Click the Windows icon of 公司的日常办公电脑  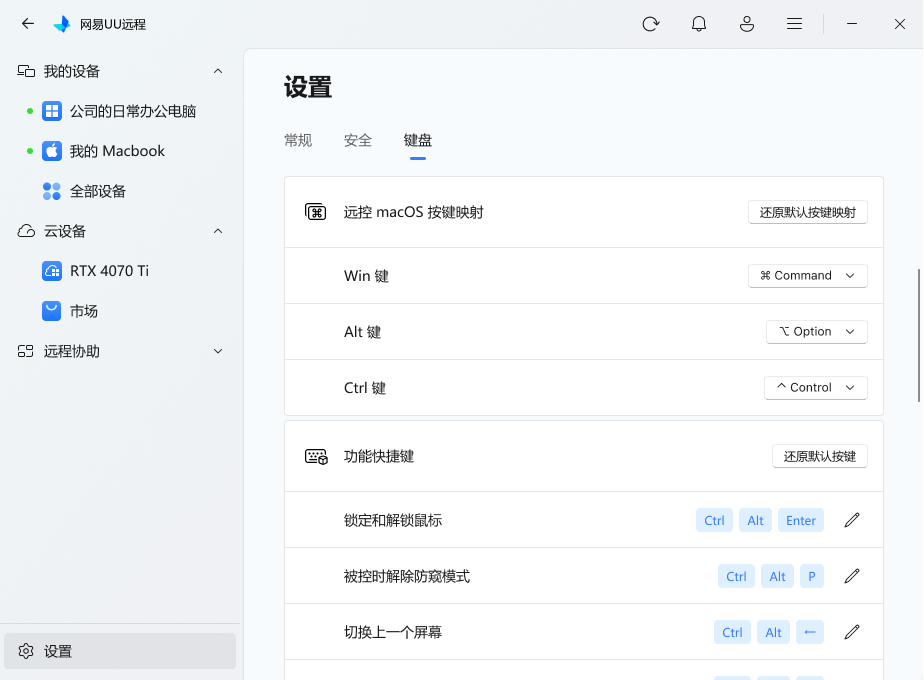click(x=52, y=111)
